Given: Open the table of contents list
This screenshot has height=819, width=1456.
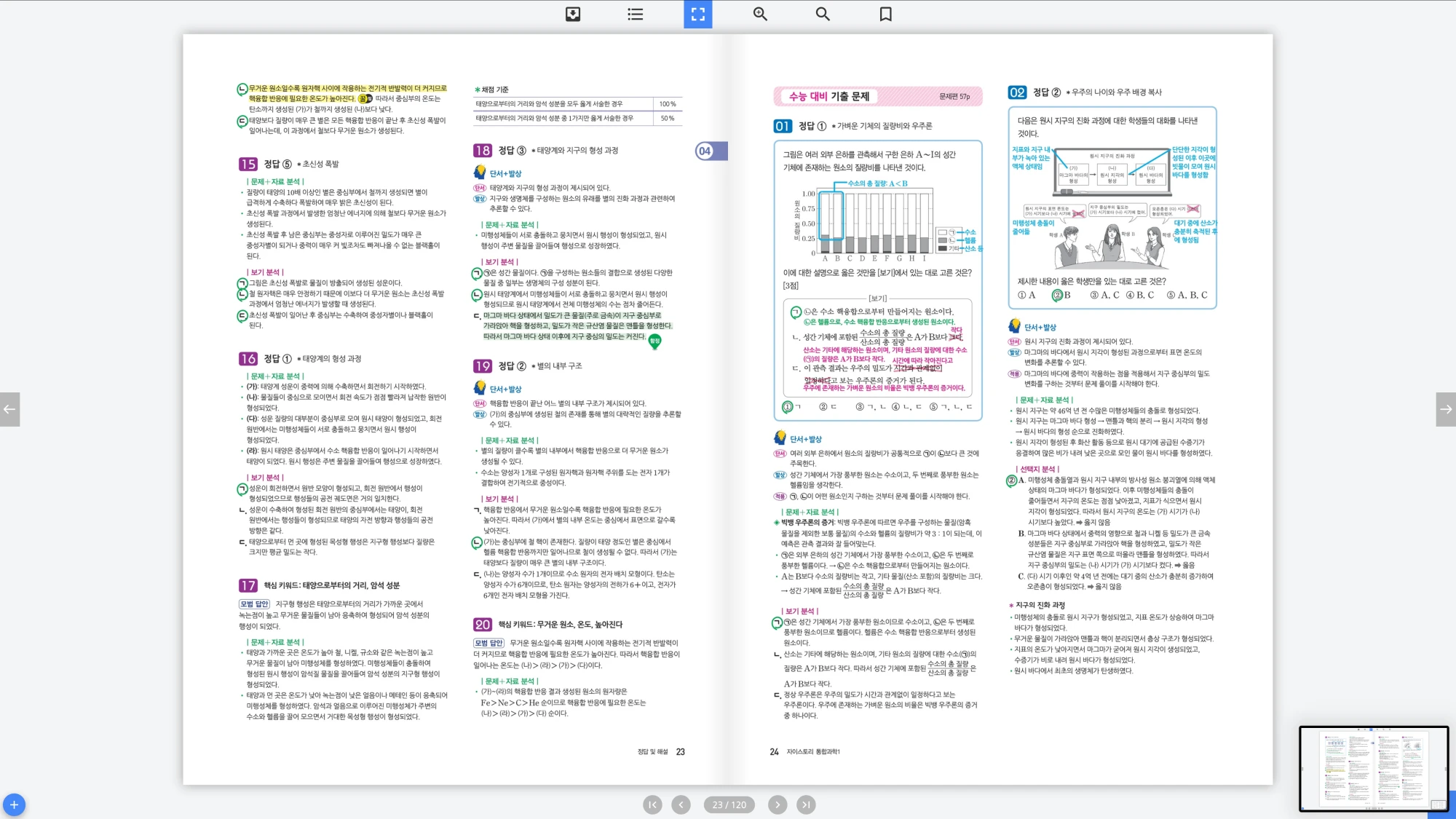Looking at the screenshot, I should coord(636,14).
